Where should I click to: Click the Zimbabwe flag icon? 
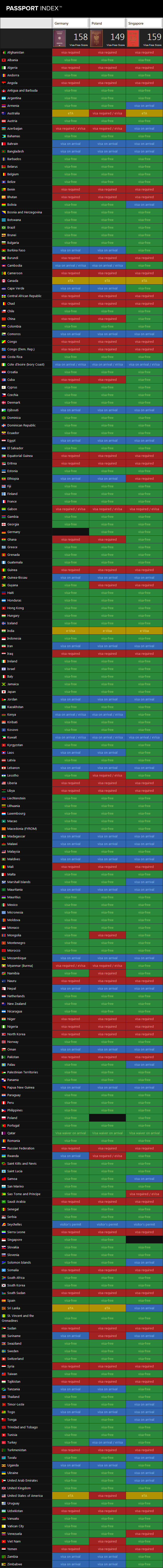[x=4, y=1564]
